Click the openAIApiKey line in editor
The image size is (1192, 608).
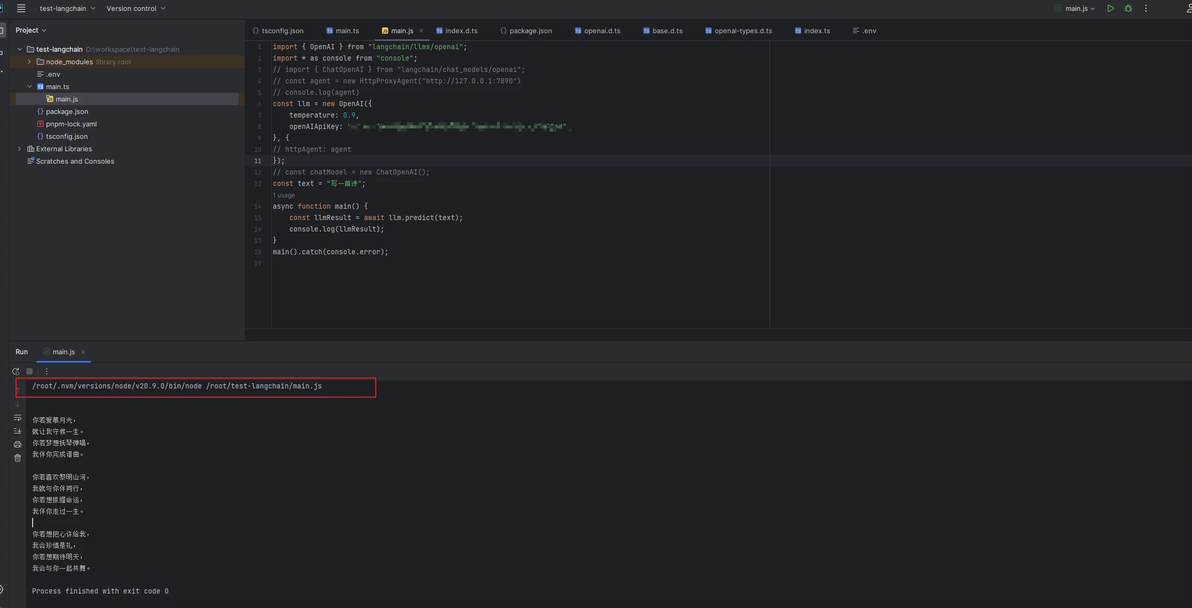(x=430, y=126)
